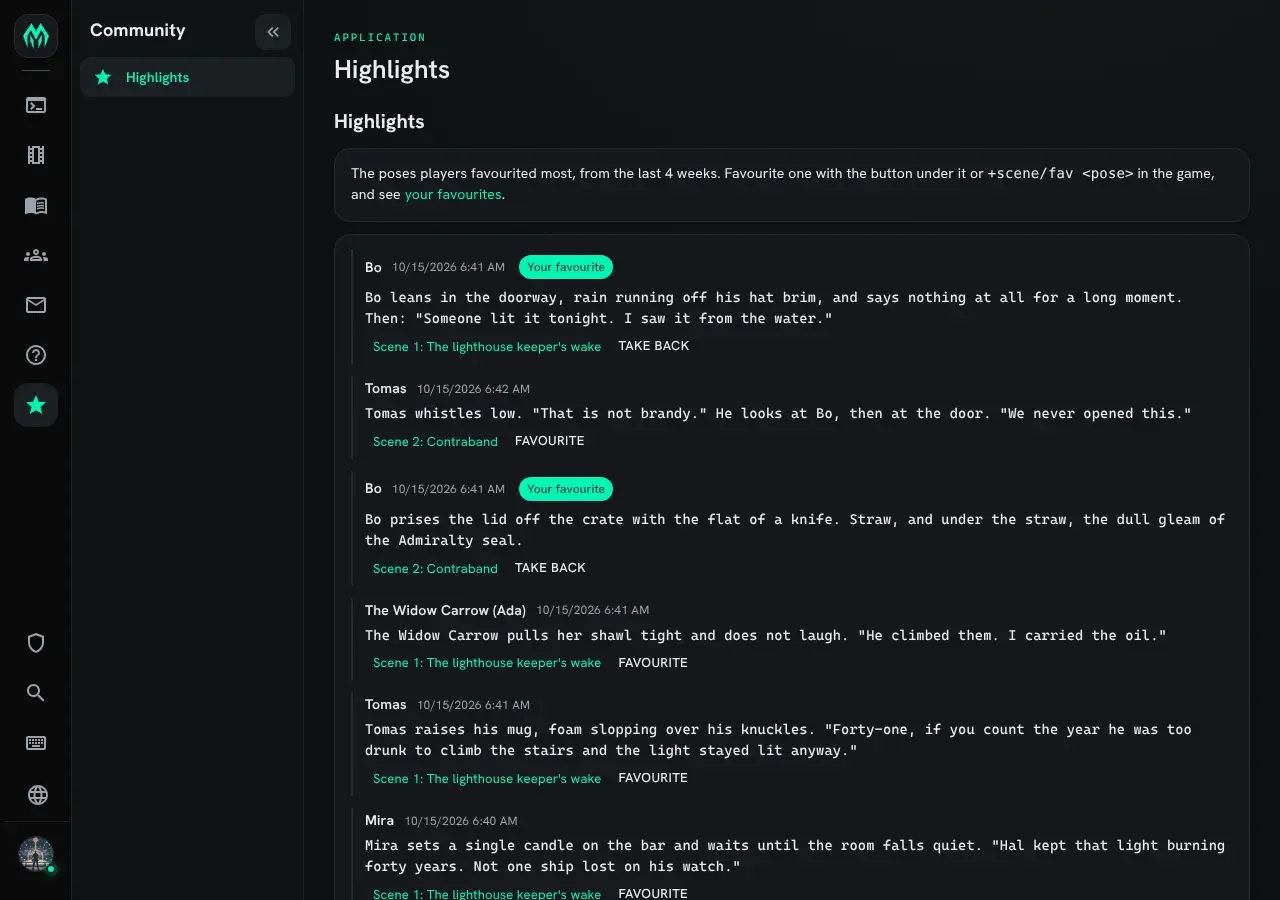Screen dimensions: 1280x900
Task: Open Scene 2: Contraband under Bo's crate pose
Action: coord(435,568)
